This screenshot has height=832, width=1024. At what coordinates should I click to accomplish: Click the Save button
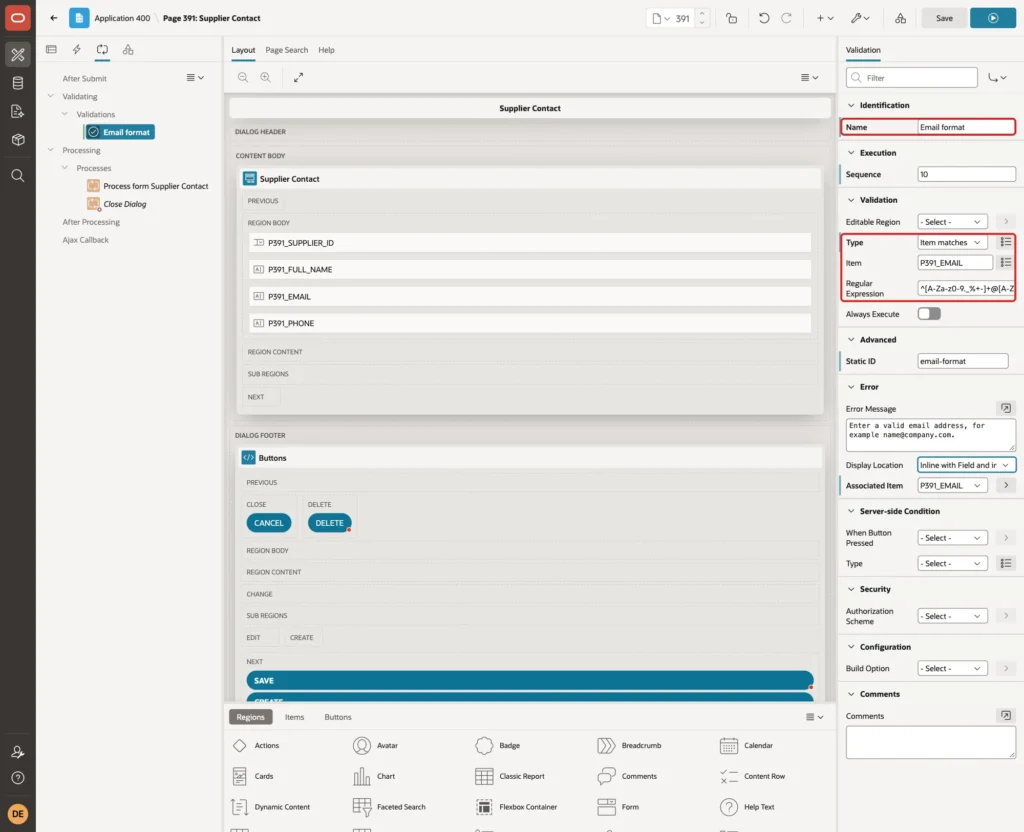[x=944, y=18]
